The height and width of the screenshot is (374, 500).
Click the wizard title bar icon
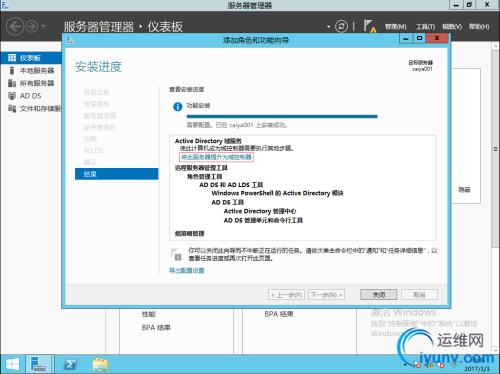tap(70, 40)
